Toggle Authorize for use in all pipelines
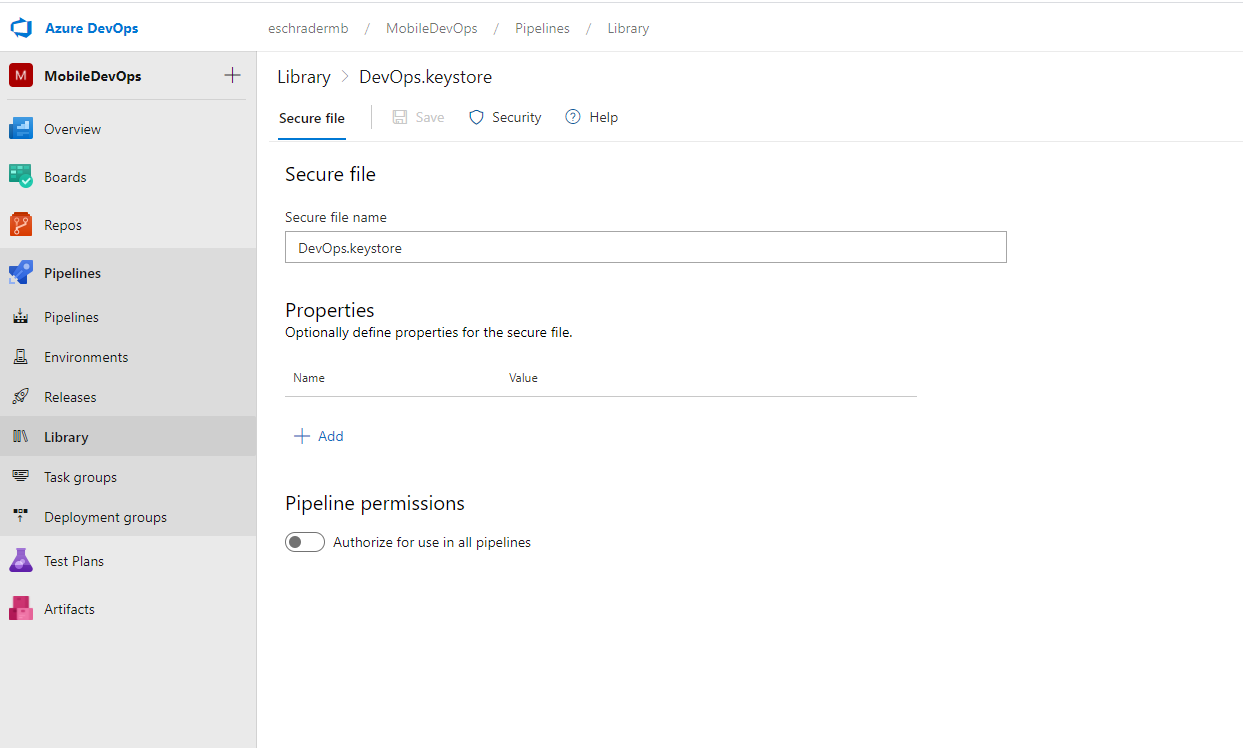Image resolution: width=1243 pixels, height=748 pixels. click(305, 542)
